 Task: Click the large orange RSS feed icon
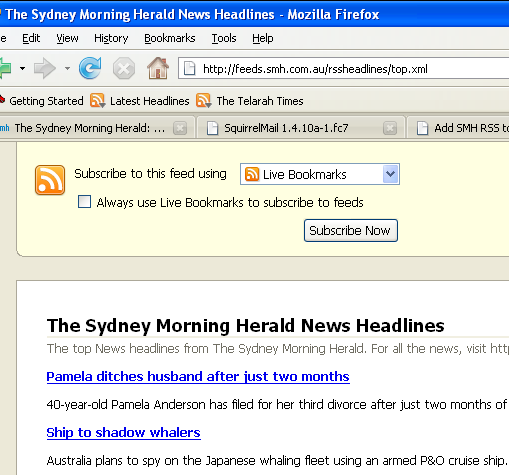point(50,180)
